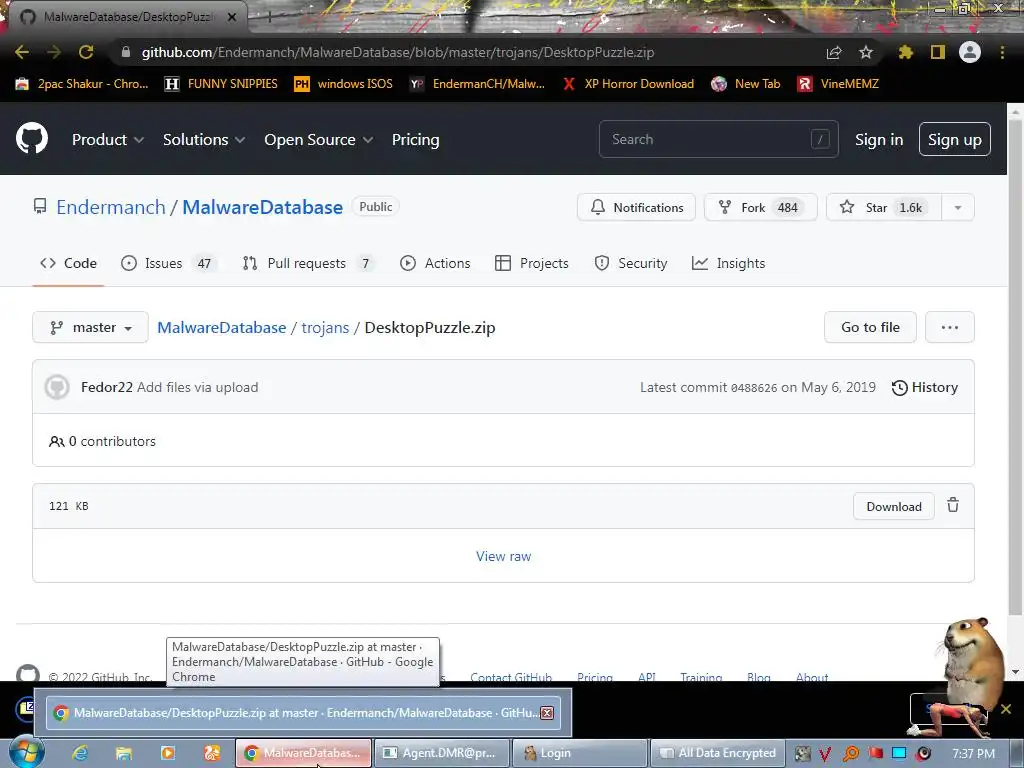Viewport: 1024px width, 768px height.
Task: Click the commit hash 0488626
Action: coord(754,388)
